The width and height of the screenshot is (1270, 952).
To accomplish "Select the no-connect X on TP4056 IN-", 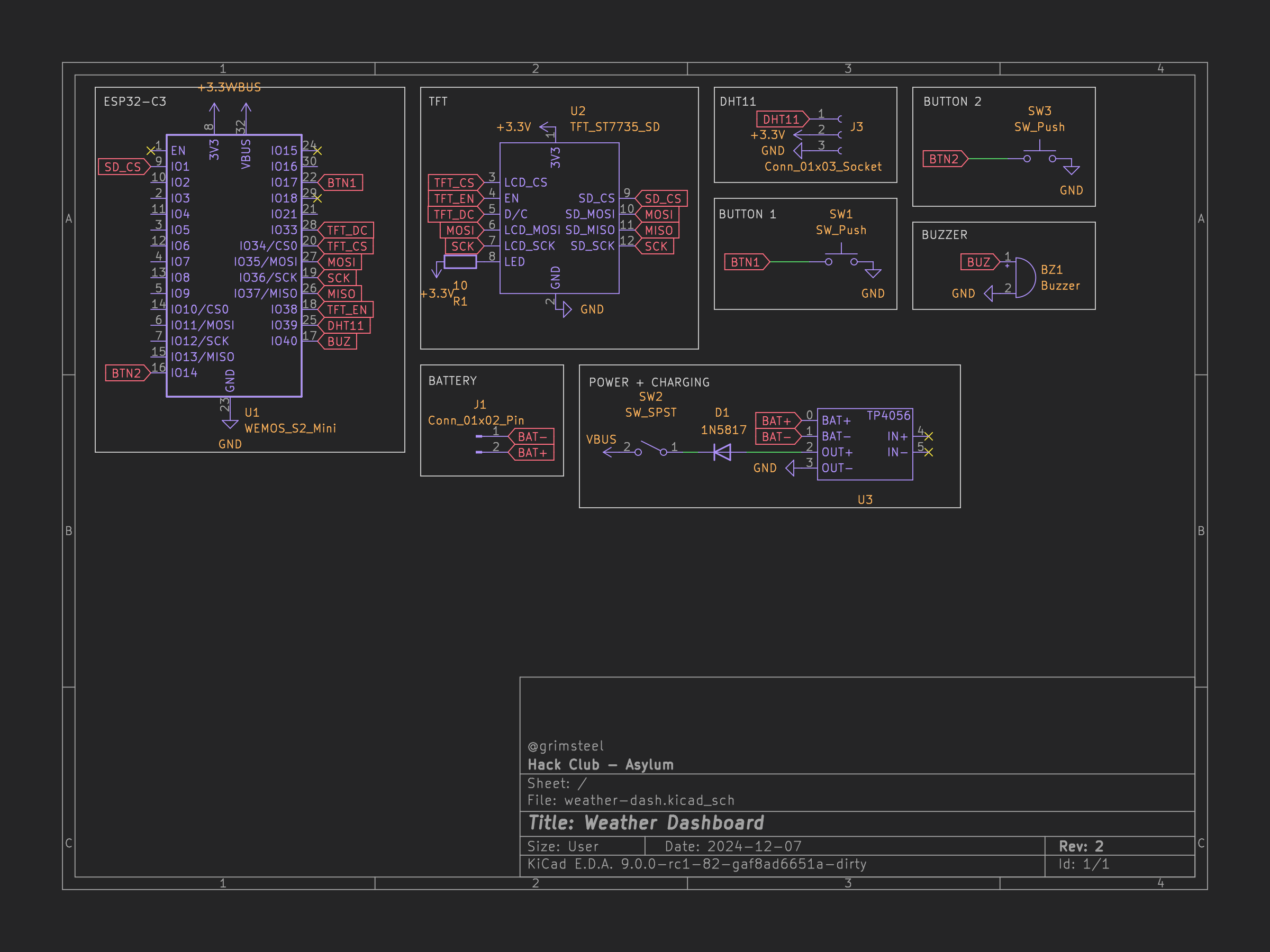I will [928, 453].
